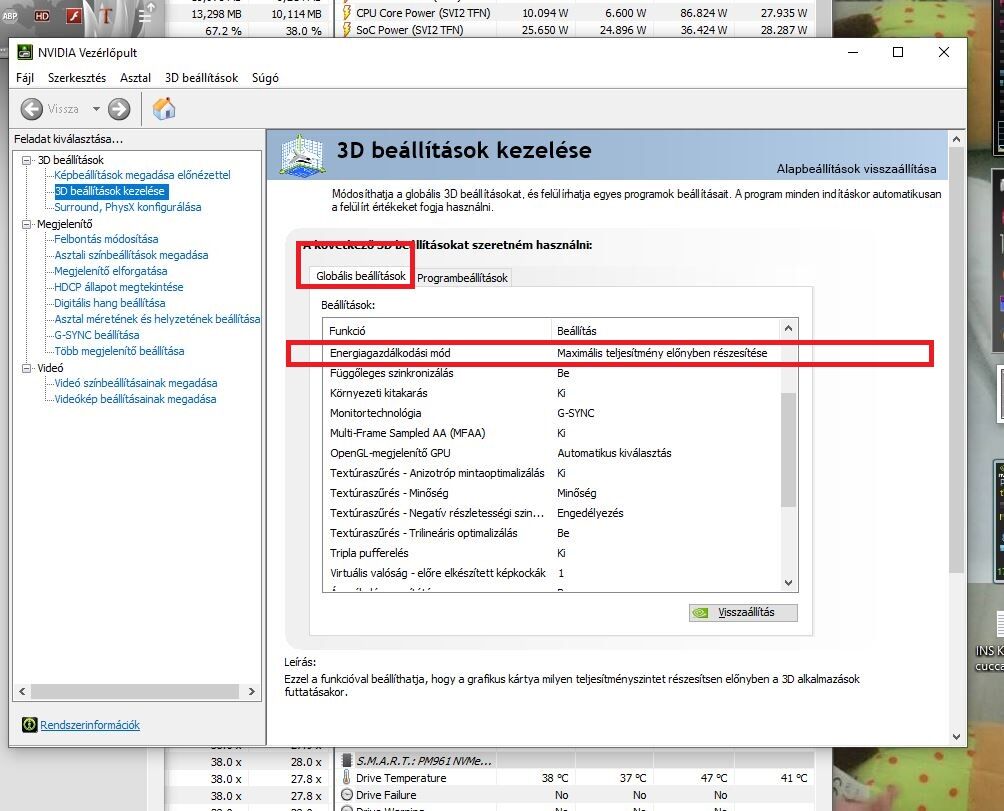
Task: Collapse the Videó tree node
Action: tap(26, 368)
